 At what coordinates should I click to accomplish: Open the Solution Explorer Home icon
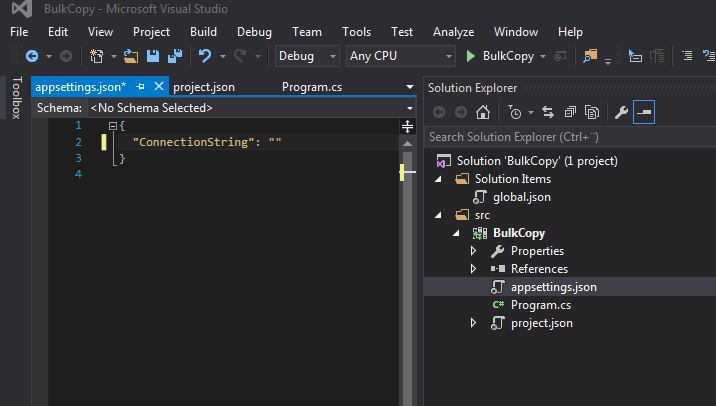[x=483, y=112]
